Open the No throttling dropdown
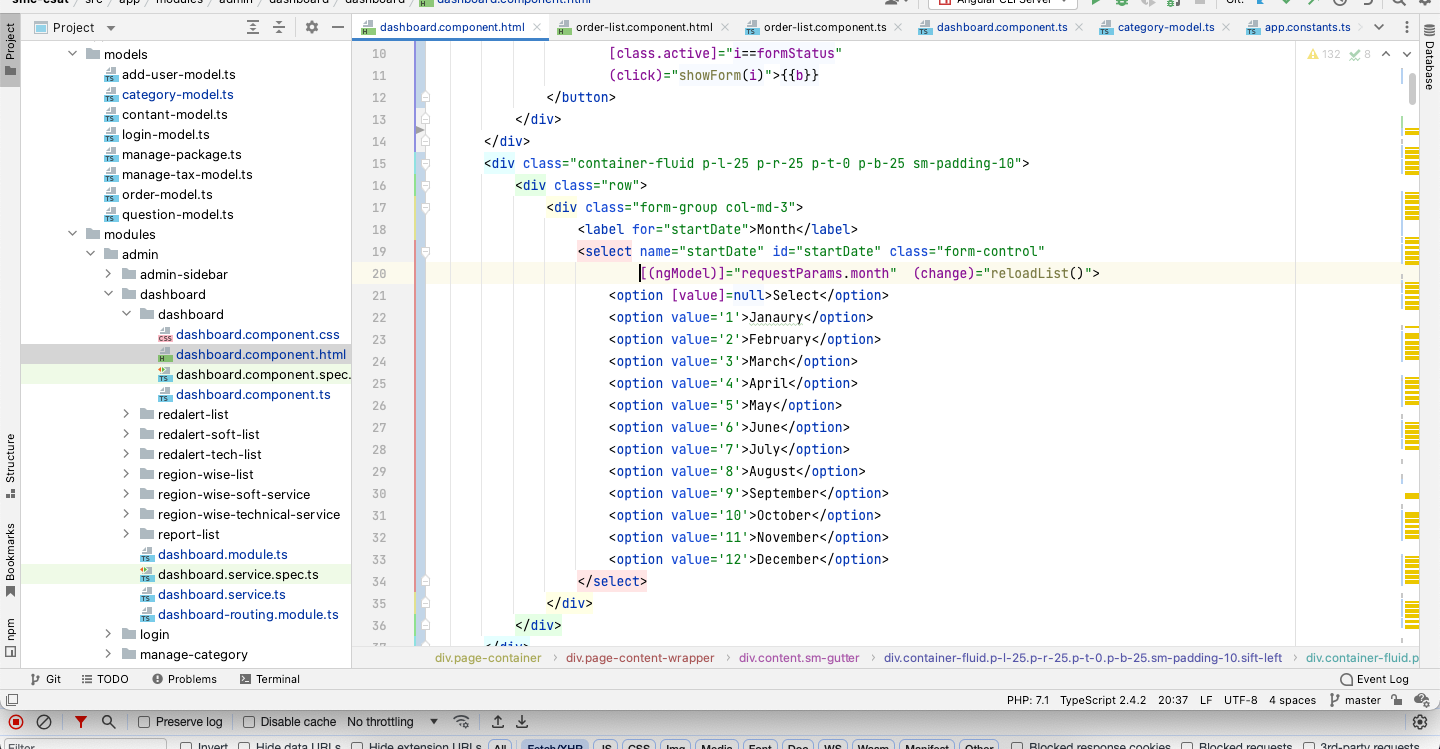Viewport: 1440px width, 749px height. coord(392,722)
